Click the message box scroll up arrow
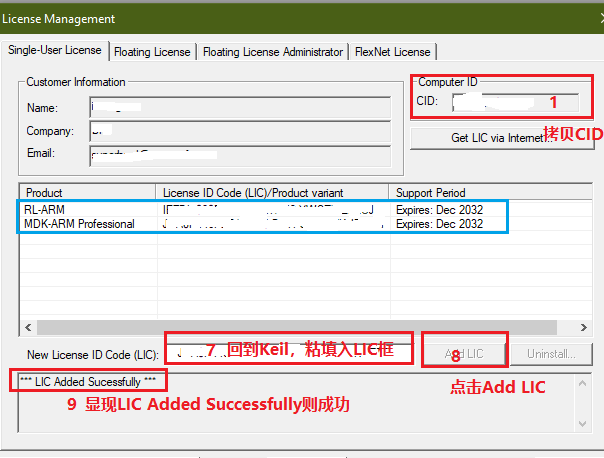 (582, 383)
